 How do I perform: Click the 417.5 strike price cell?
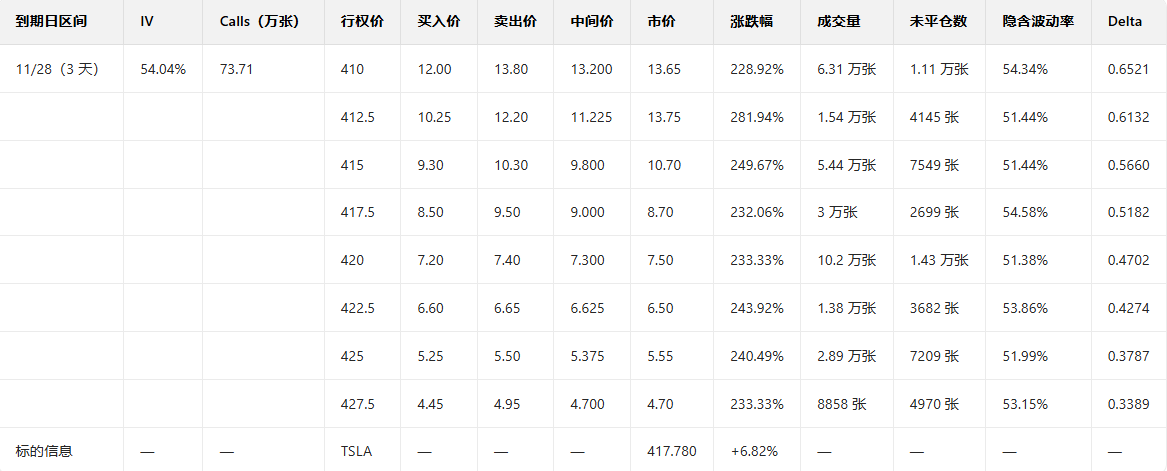tap(357, 212)
